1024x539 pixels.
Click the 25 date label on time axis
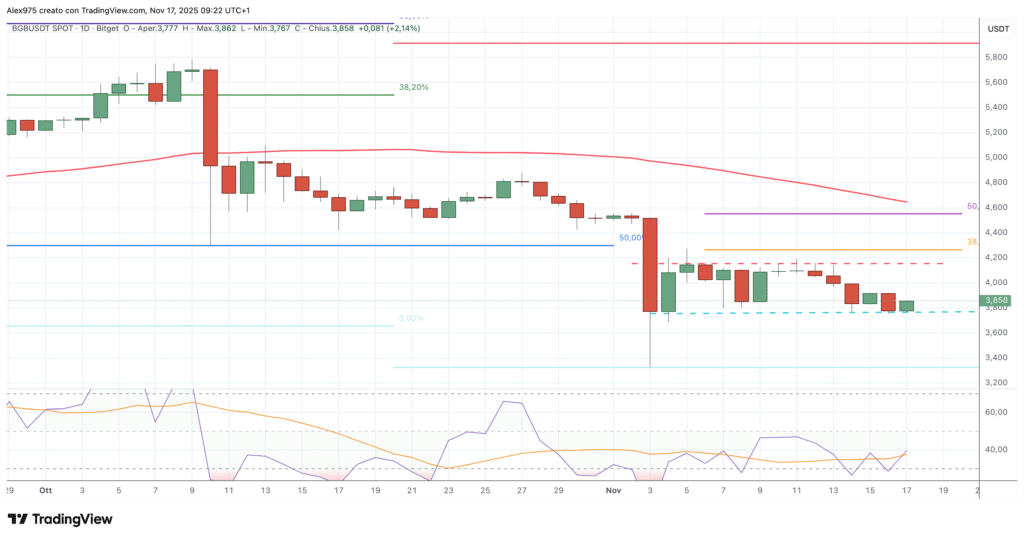(x=485, y=490)
